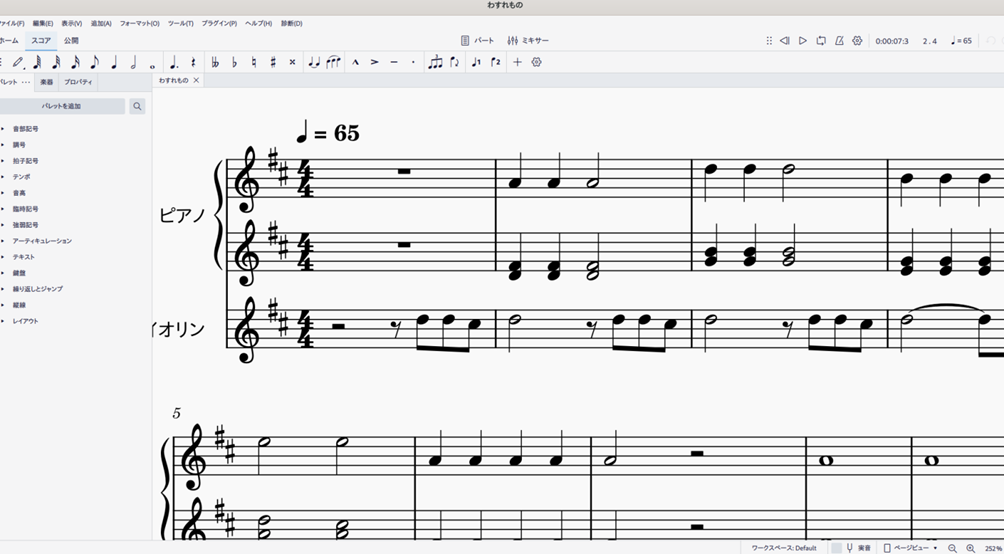Image resolution: width=1004 pixels, height=554 pixels.
Task: Expand the アーティキュレーション palette
Action: pyautogui.click(x=41, y=241)
